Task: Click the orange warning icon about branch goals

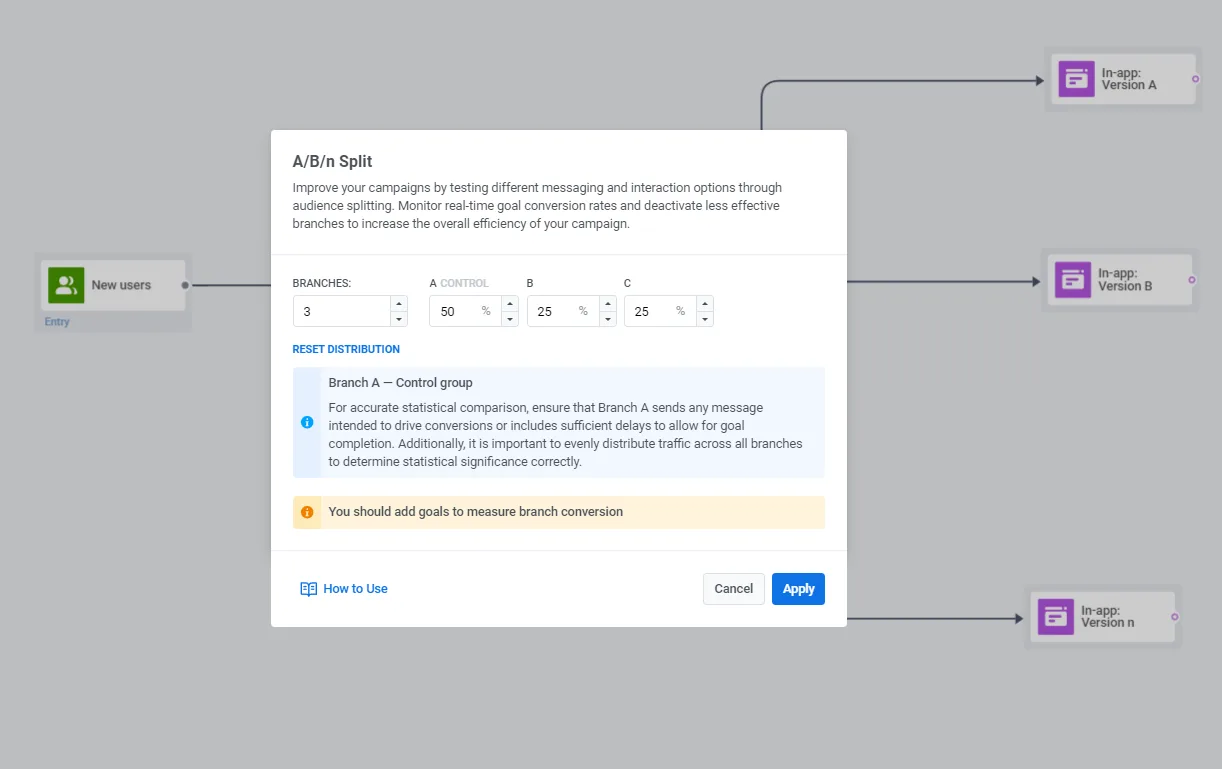Action: click(x=309, y=512)
